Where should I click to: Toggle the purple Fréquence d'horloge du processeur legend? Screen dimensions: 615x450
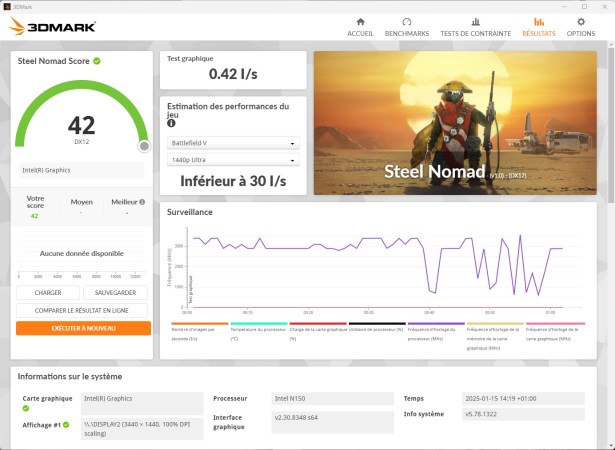pos(436,332)
